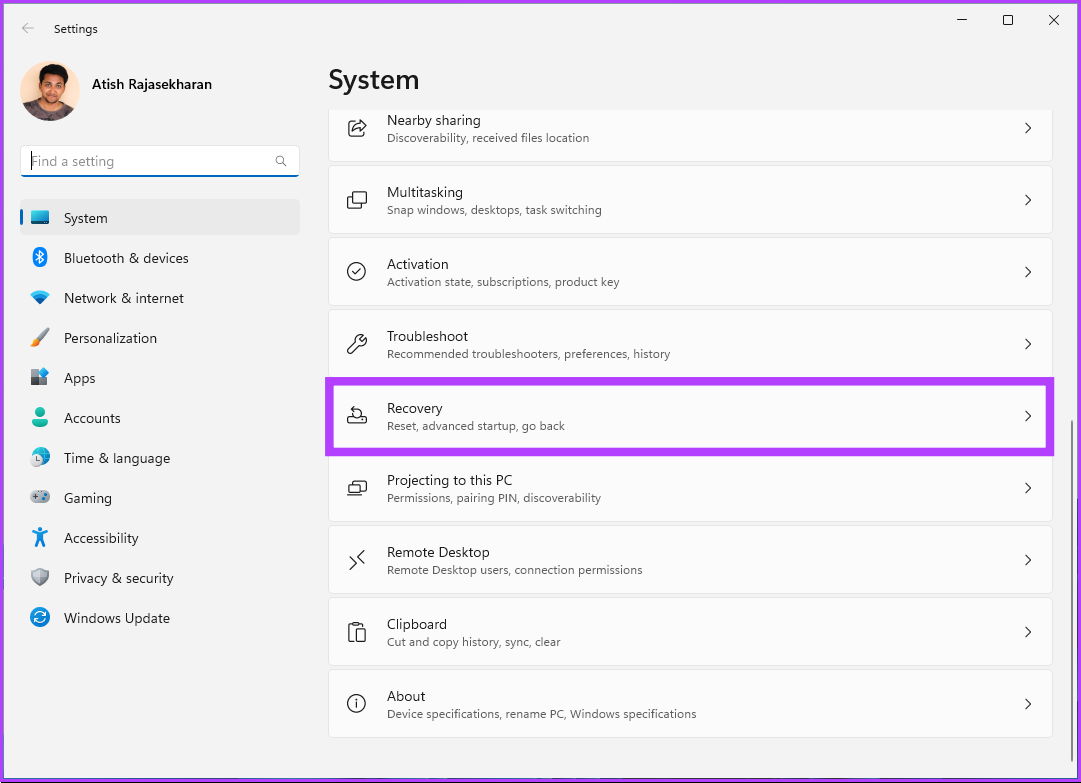Click the Personalization paintbrush icon
This screenshot has width=1081, height=783.
pos(40,338)
